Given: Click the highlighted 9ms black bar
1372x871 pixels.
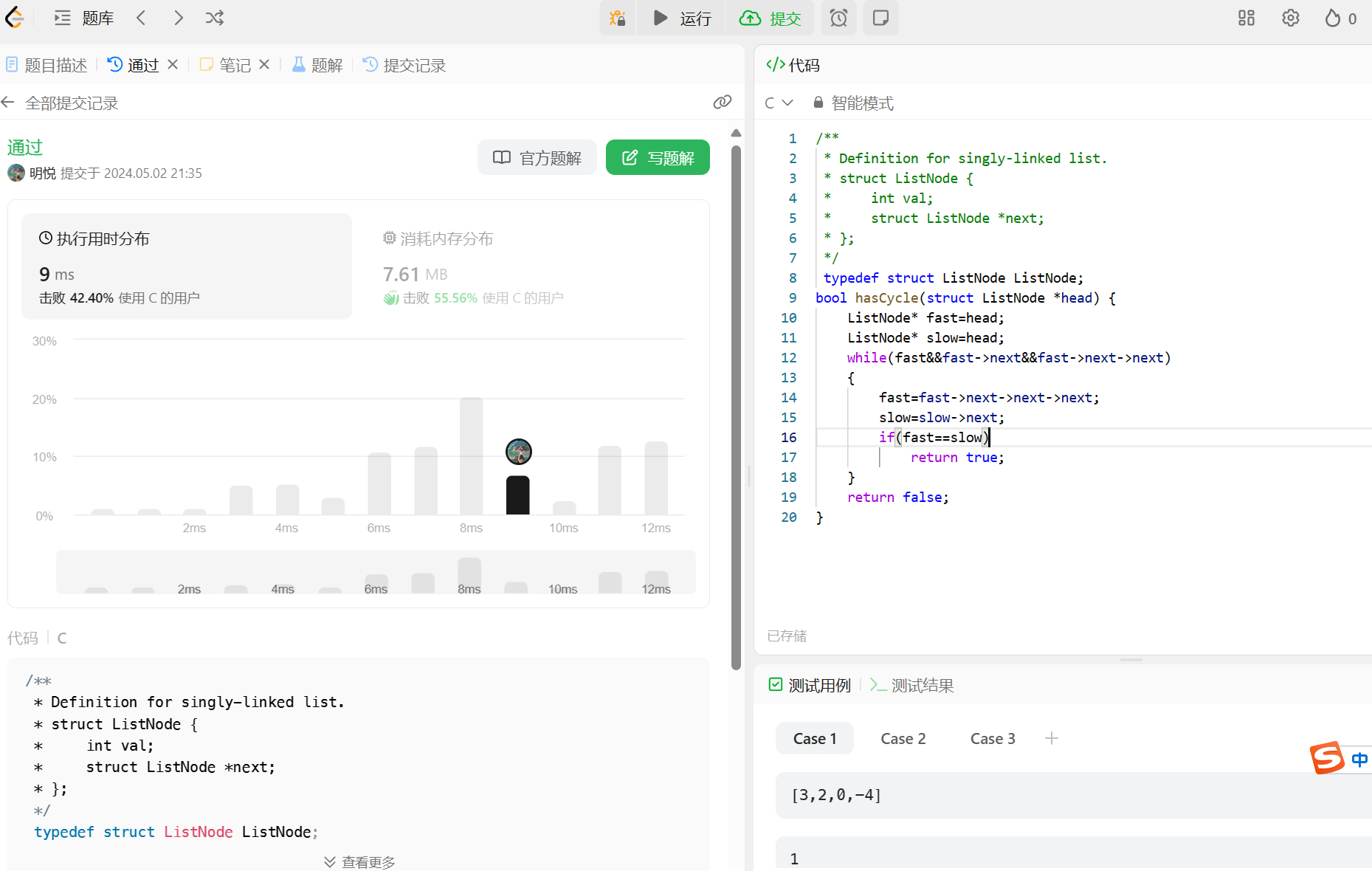Looking at the screenshot, I should [x=518, y=495].
